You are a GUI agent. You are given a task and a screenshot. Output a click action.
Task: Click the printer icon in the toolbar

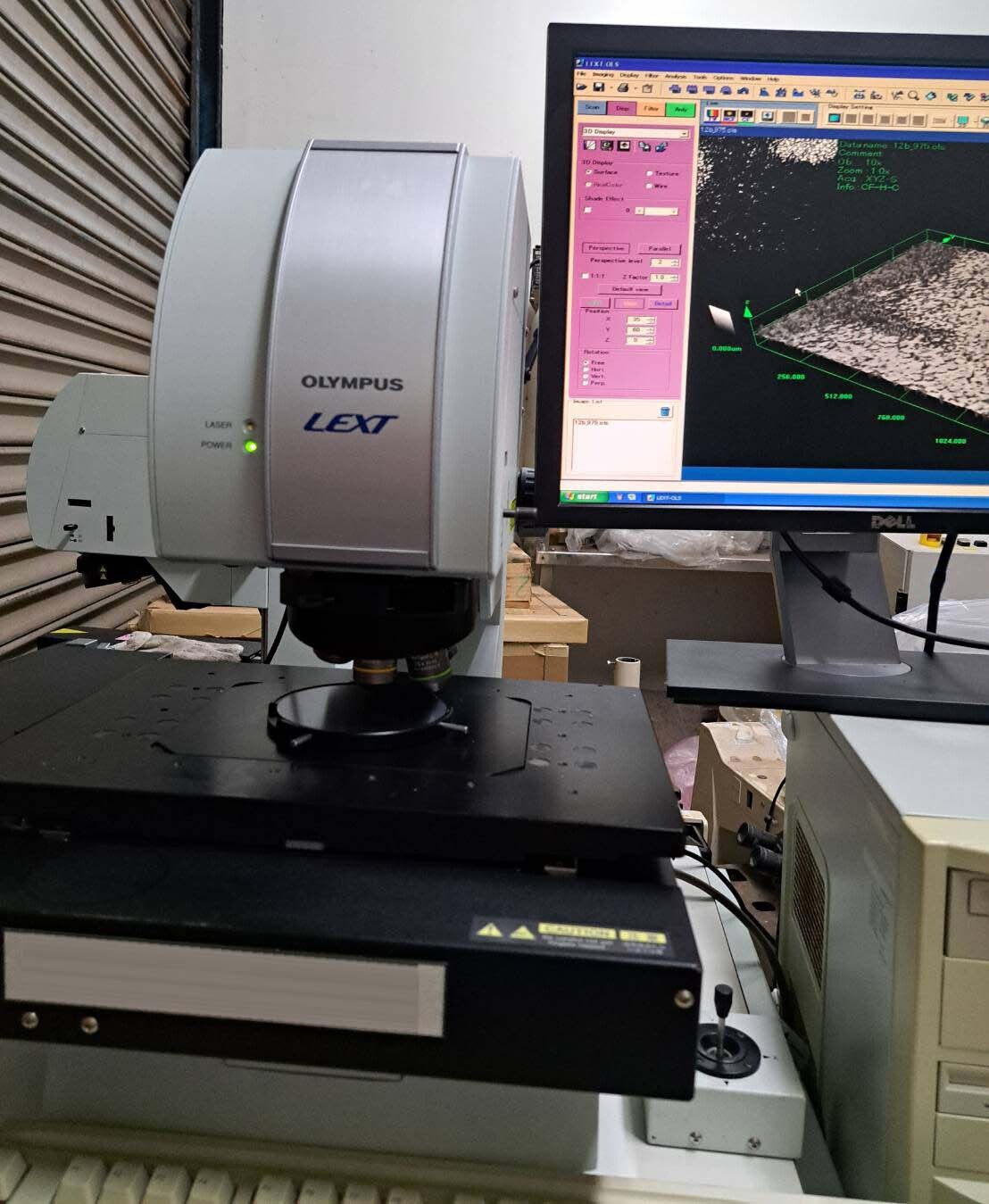pyautogui.click(x=623, y=88)
